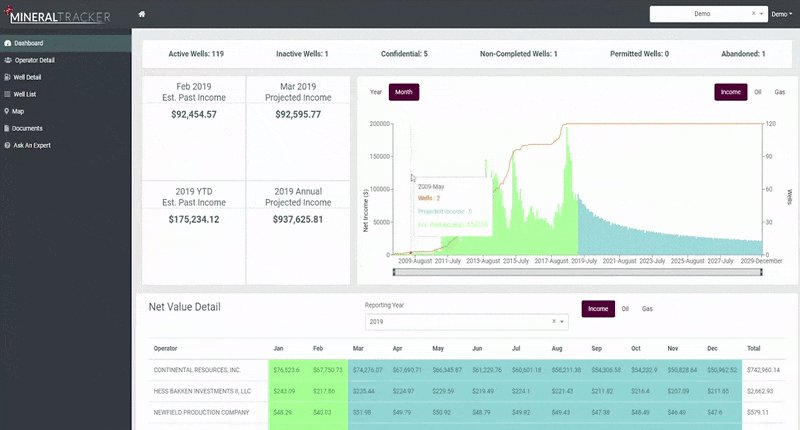Image resolution: width=800 pixels, height=430 pixels.
Task: Click the Well List icon
Action: click(7, 94)
